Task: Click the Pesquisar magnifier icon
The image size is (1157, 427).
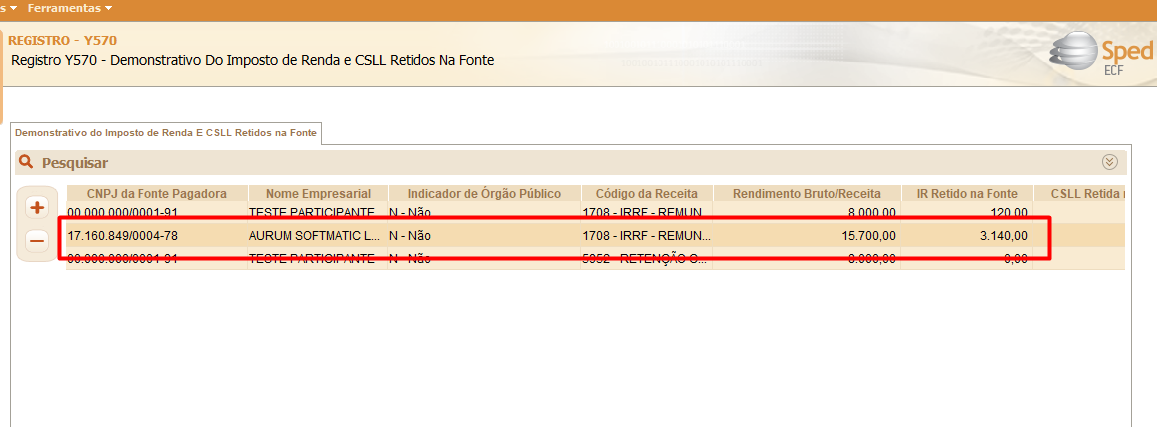Action: click(x=27, y=162)
